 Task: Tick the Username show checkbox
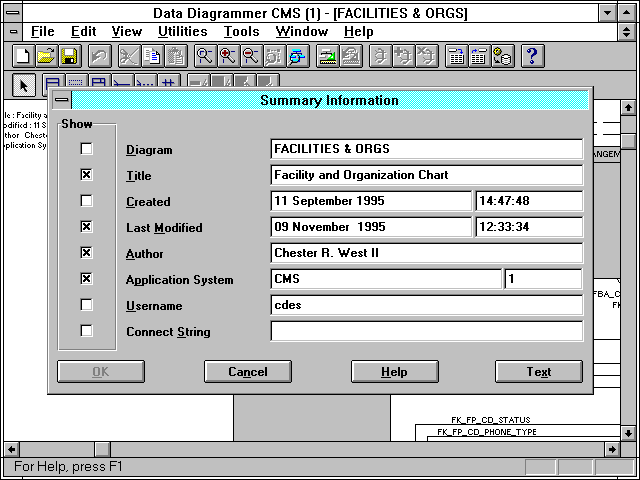pyautogui.click(x=87, y=305)
